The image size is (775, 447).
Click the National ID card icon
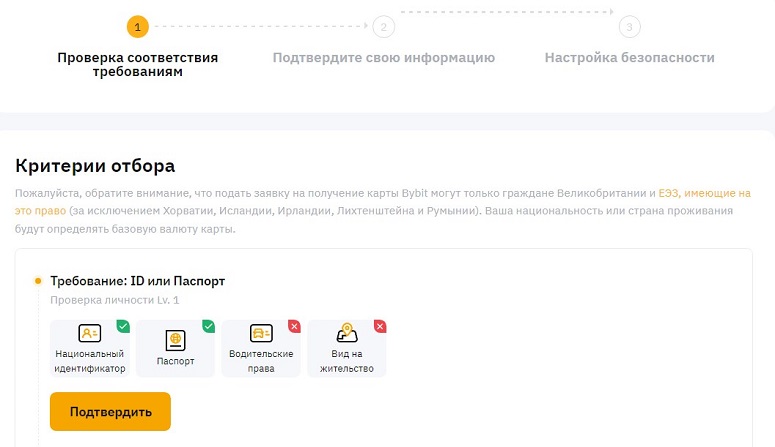coord(90,333)
